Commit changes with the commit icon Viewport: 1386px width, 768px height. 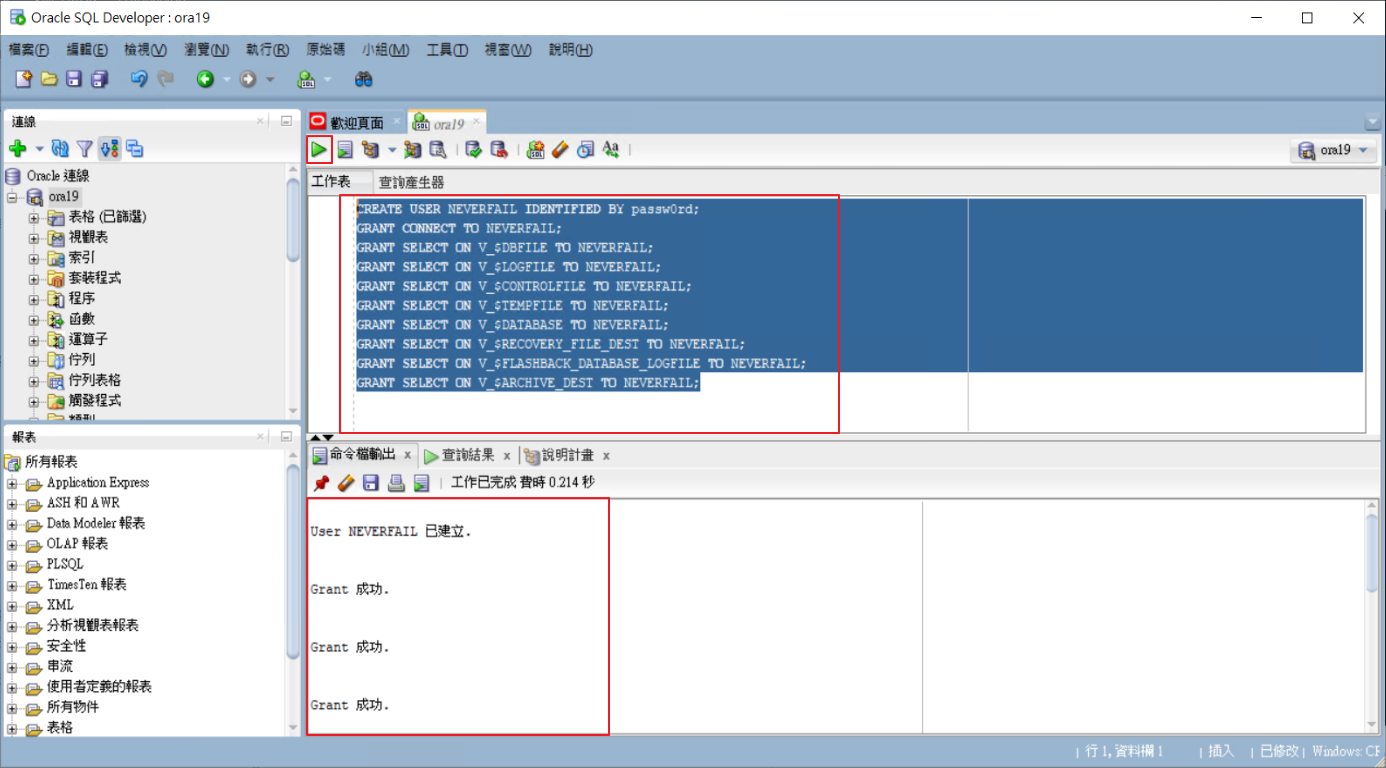tap(474, 150)
